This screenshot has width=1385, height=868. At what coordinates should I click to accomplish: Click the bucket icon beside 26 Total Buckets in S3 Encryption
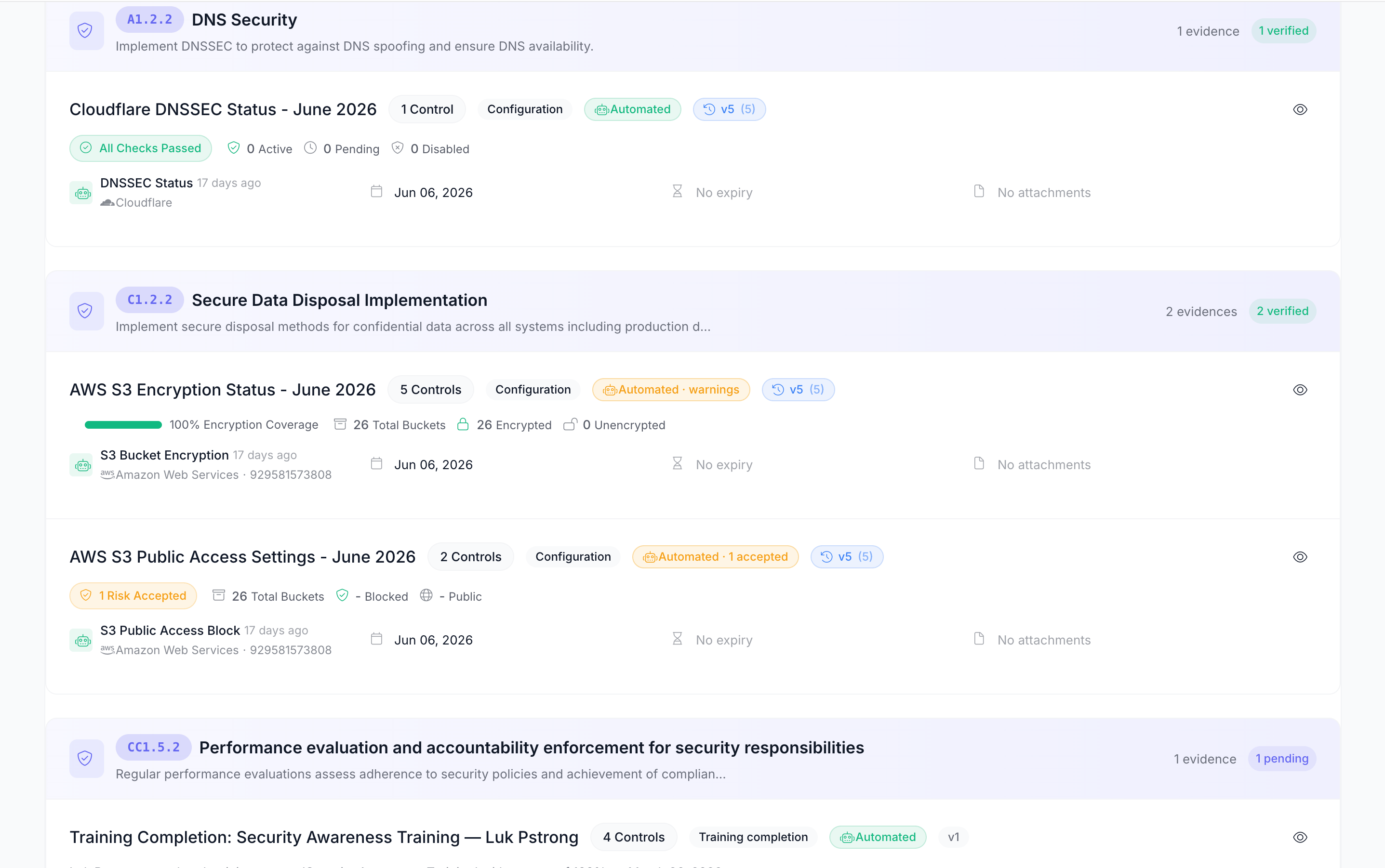coord(340,424)
